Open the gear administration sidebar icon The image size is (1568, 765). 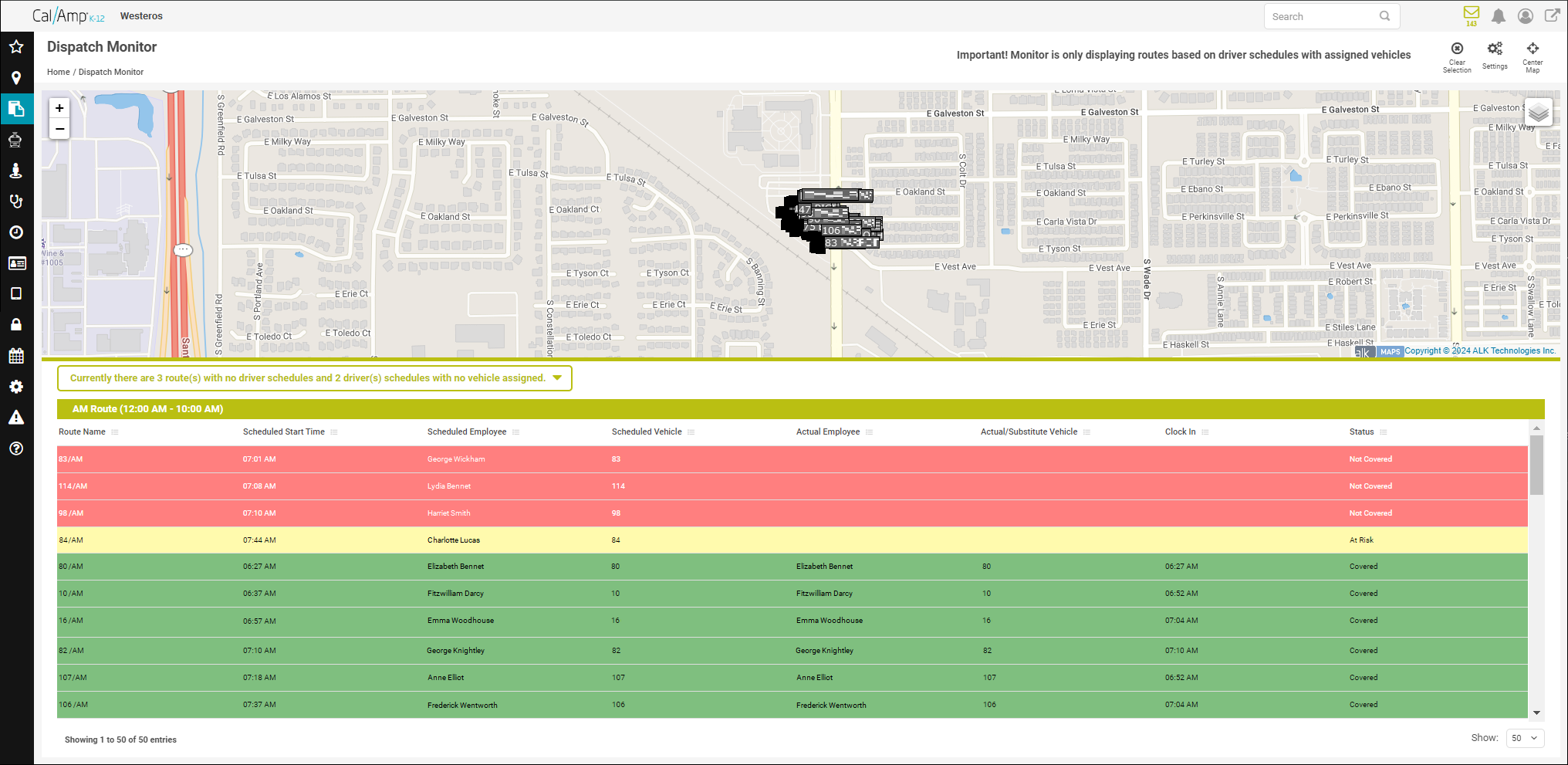point(16,387)
